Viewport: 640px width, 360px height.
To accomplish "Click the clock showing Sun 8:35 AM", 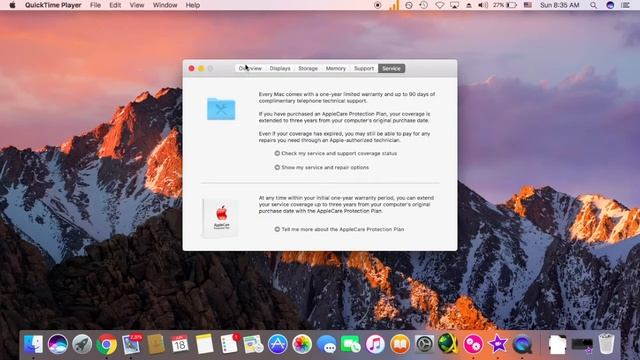I will [x=560, y=5].
